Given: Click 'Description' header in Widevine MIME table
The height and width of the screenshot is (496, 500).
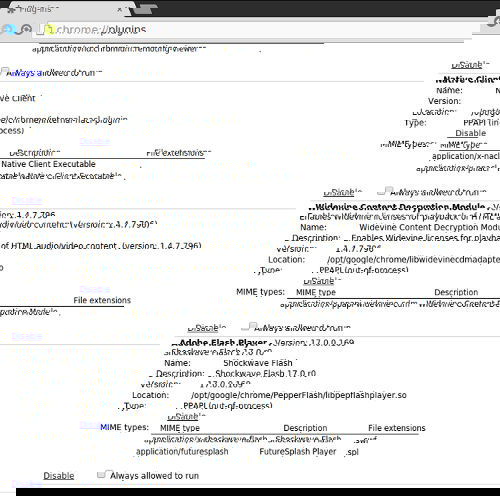Looking at the screenshot, I should [456, 292].
